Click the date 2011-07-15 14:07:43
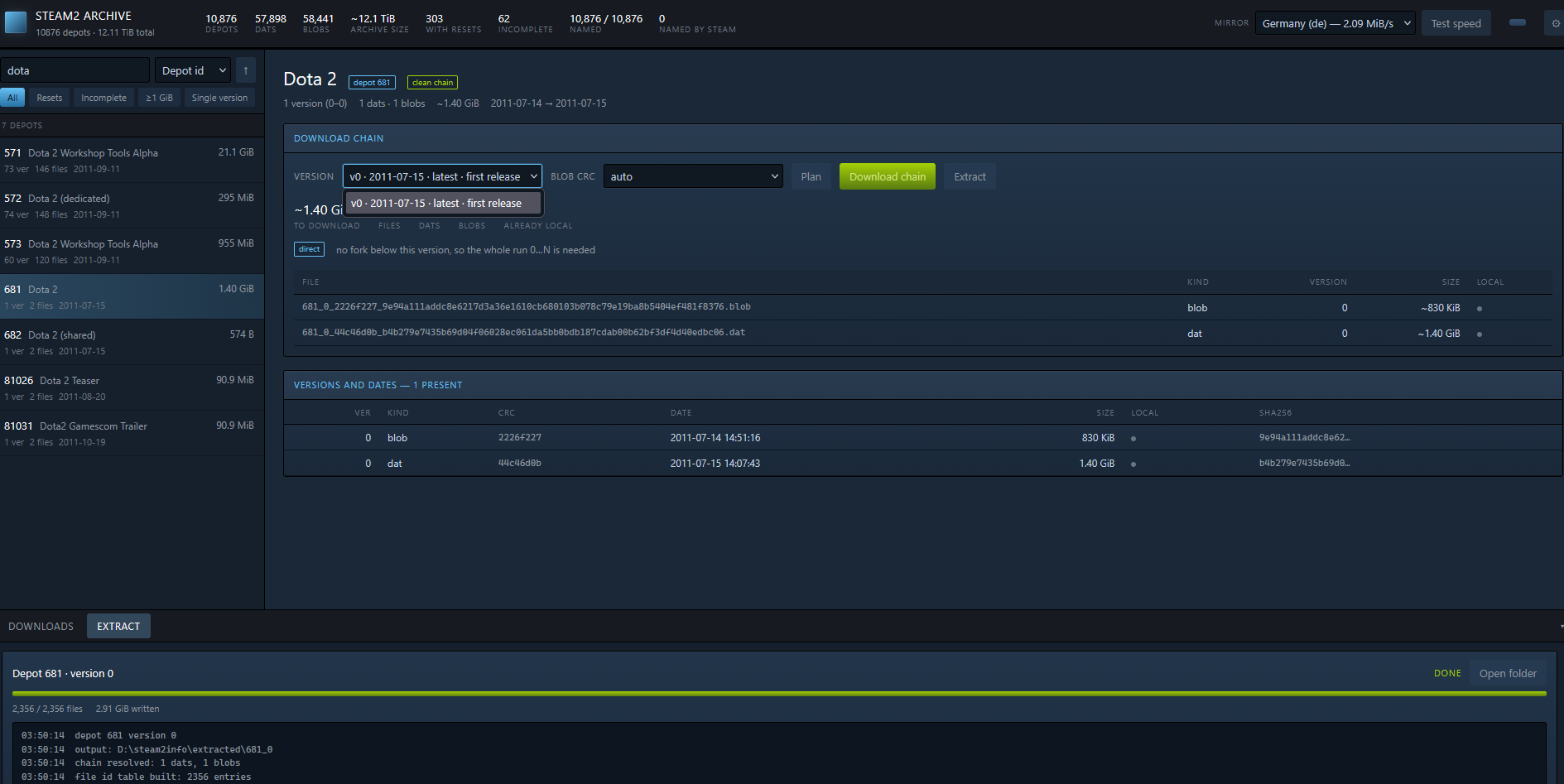Viewport: 1564px width, 784px height. click(715, 464)
